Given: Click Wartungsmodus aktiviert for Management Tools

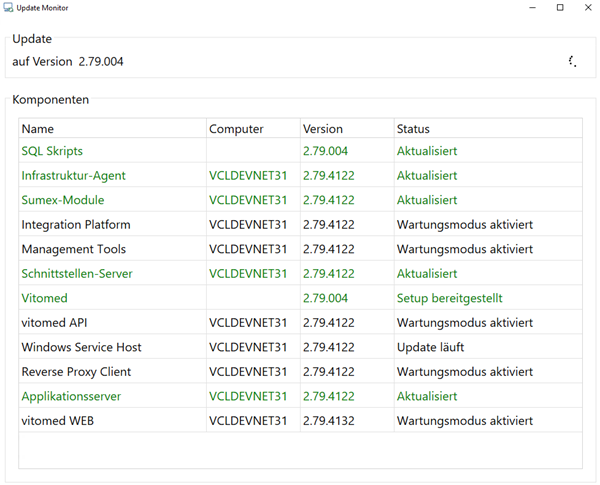Looking at the screenshot, I should point(465,249).
